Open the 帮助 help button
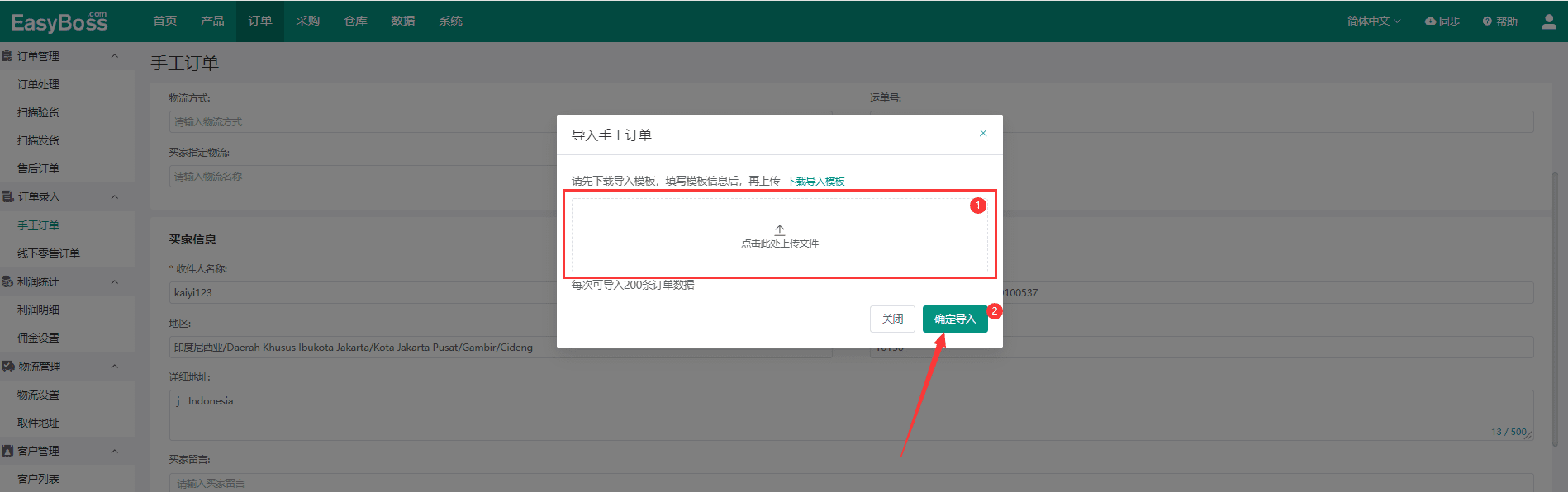The image size is (1568, 492). pyautogui.click(x=1500, y=21)
